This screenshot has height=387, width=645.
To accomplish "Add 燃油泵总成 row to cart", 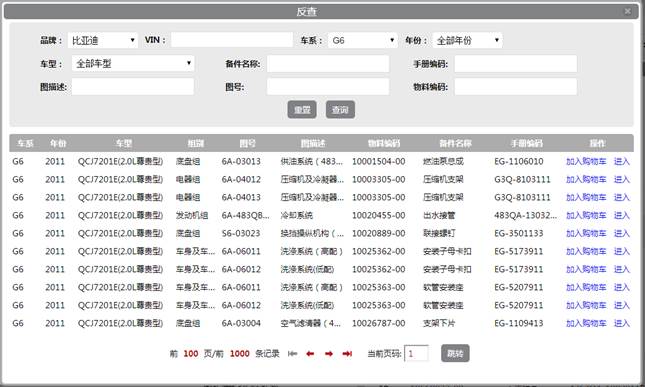I will point(586,162).
